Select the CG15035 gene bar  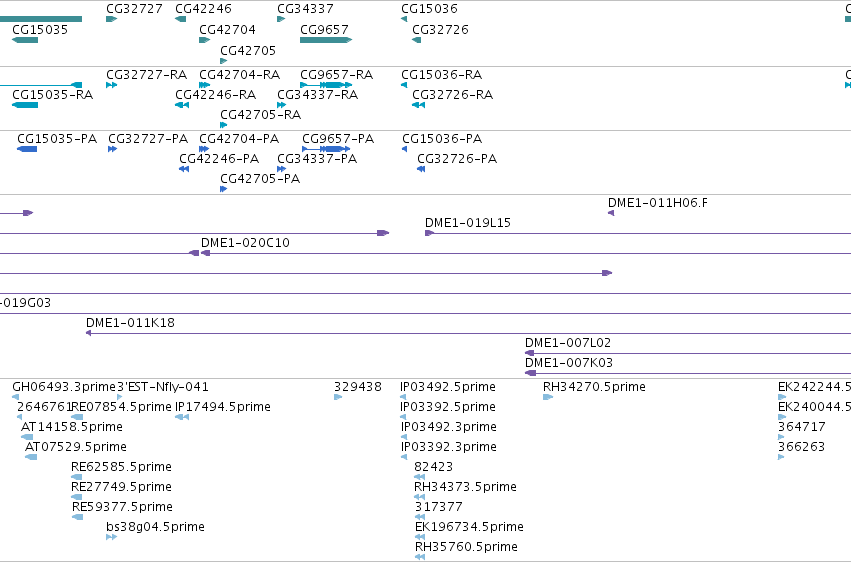click(25, 40)
